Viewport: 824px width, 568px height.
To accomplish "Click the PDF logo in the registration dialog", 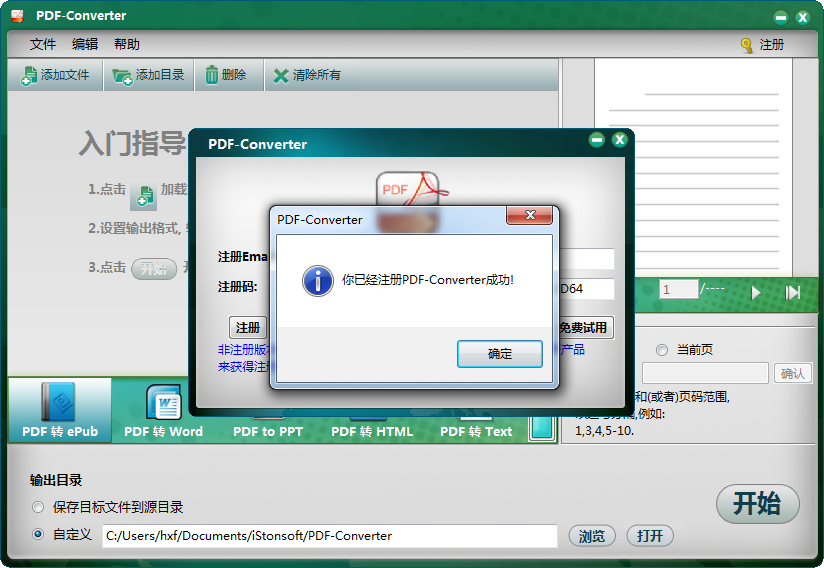I will [412, 189].
